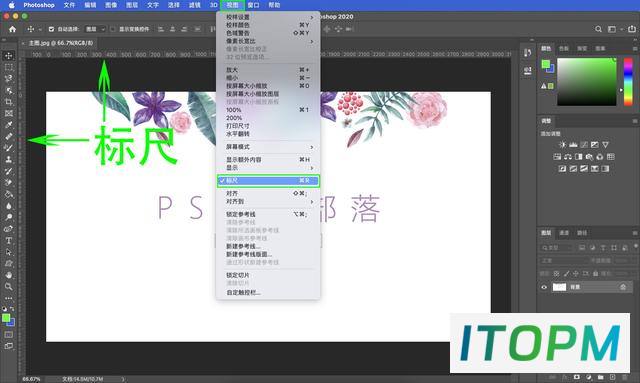Select the Blur tool
Image resolution: width=640 pixels, height=383 pixels.
(9, 206)
